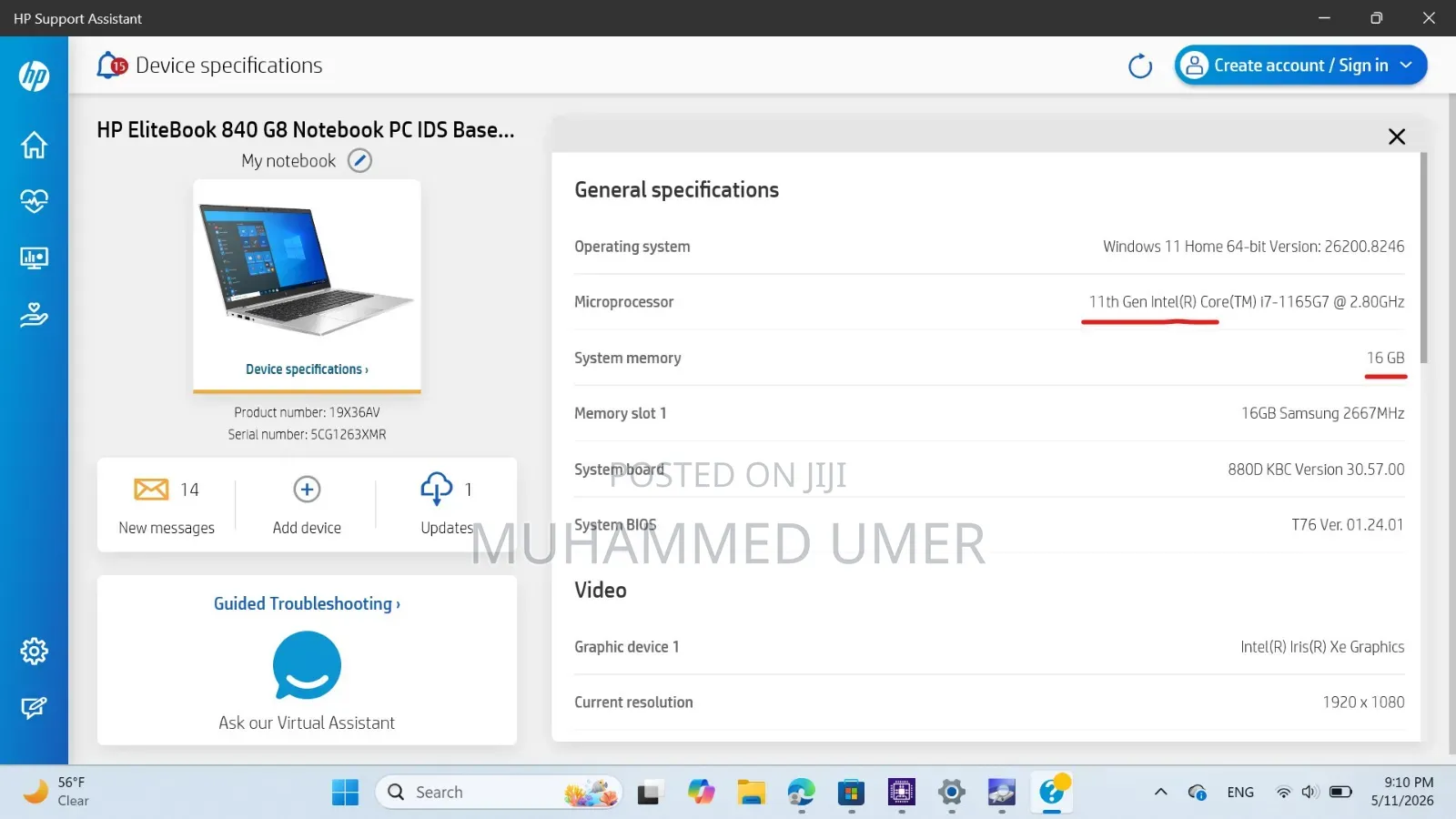Click the Serial number 5CG1263XMR text

tap(307, 435)
